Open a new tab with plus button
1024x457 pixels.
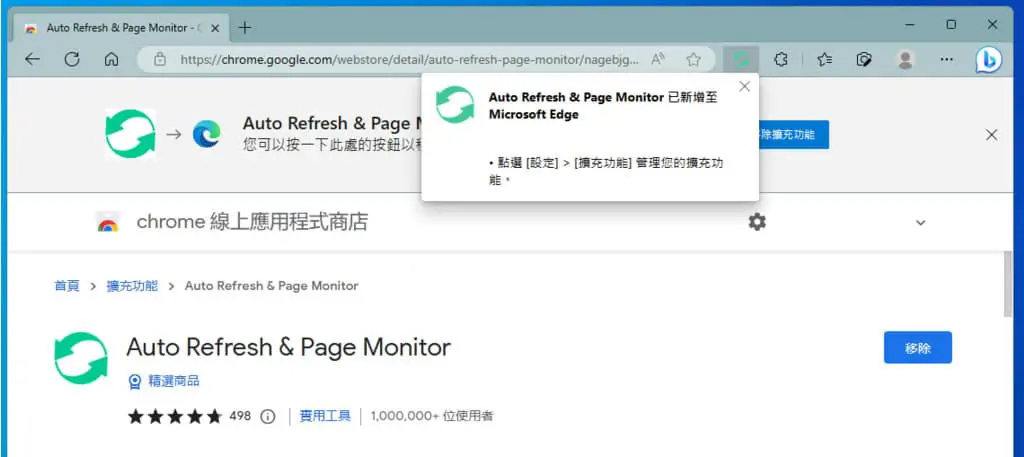point(245,27)
